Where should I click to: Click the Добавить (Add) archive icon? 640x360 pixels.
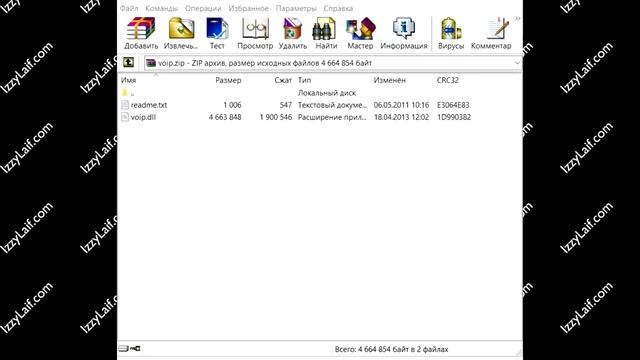point(141,29)
